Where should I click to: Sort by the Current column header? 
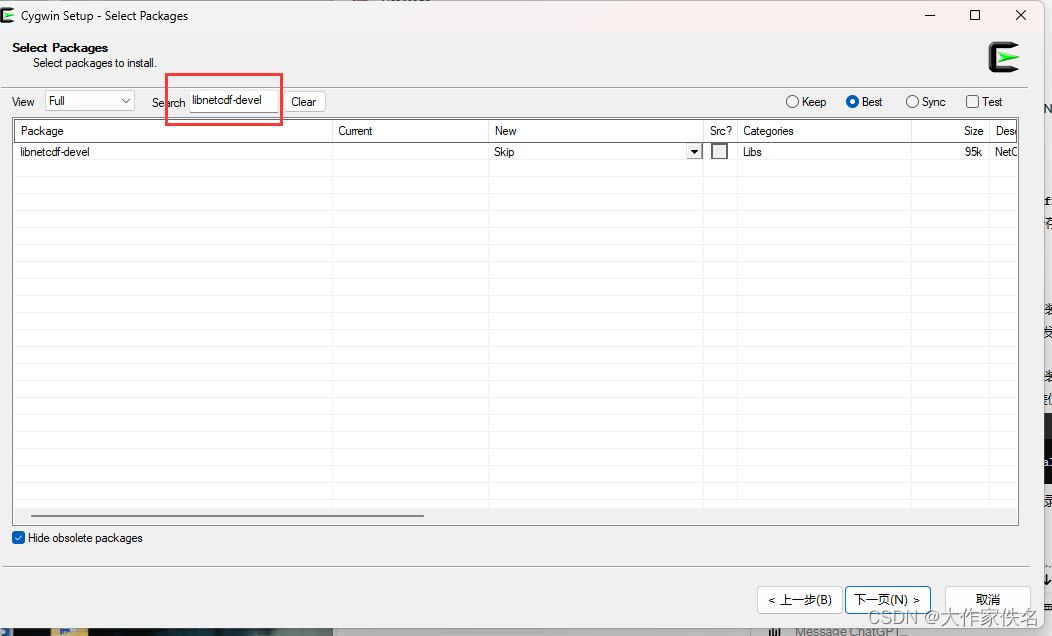click(x=411, y=131)
